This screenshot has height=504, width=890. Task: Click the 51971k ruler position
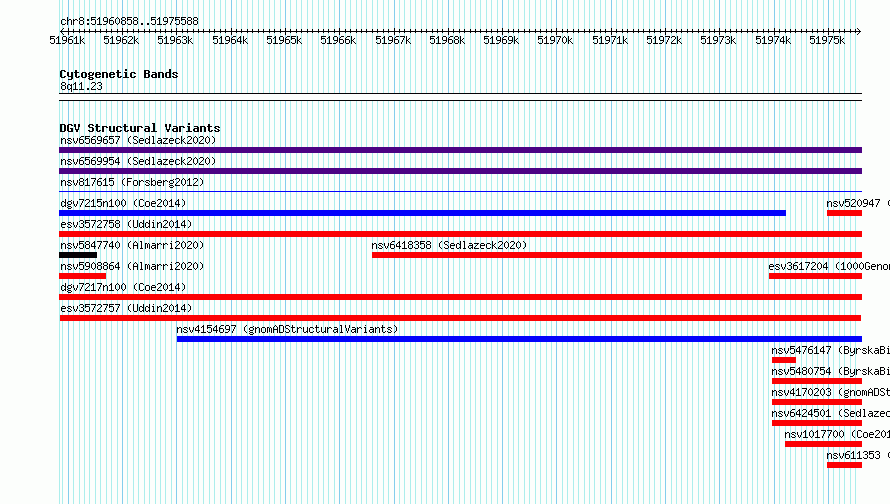(610, 40)
